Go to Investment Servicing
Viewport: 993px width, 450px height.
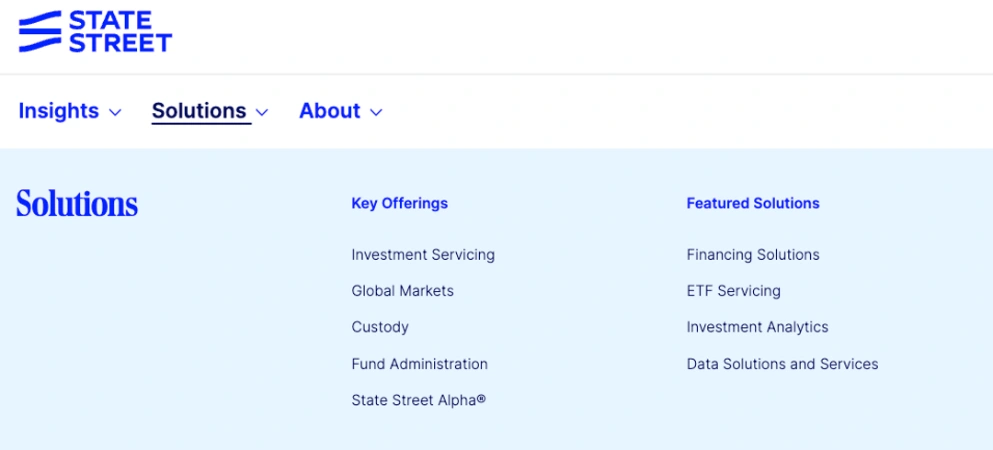(x=423, y=254)
